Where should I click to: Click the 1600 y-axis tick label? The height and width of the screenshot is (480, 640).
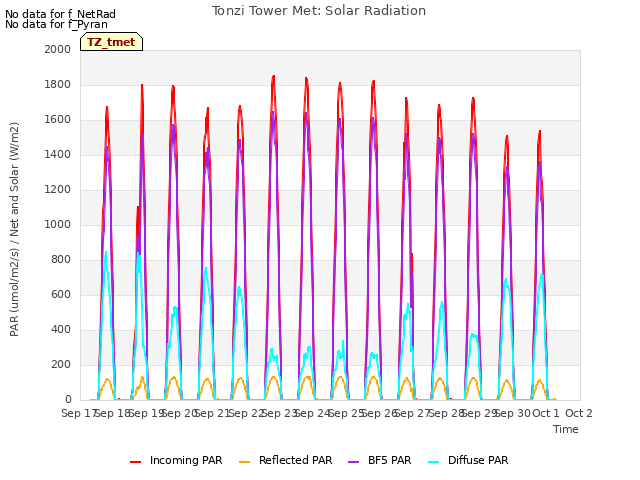pos(58,120)
